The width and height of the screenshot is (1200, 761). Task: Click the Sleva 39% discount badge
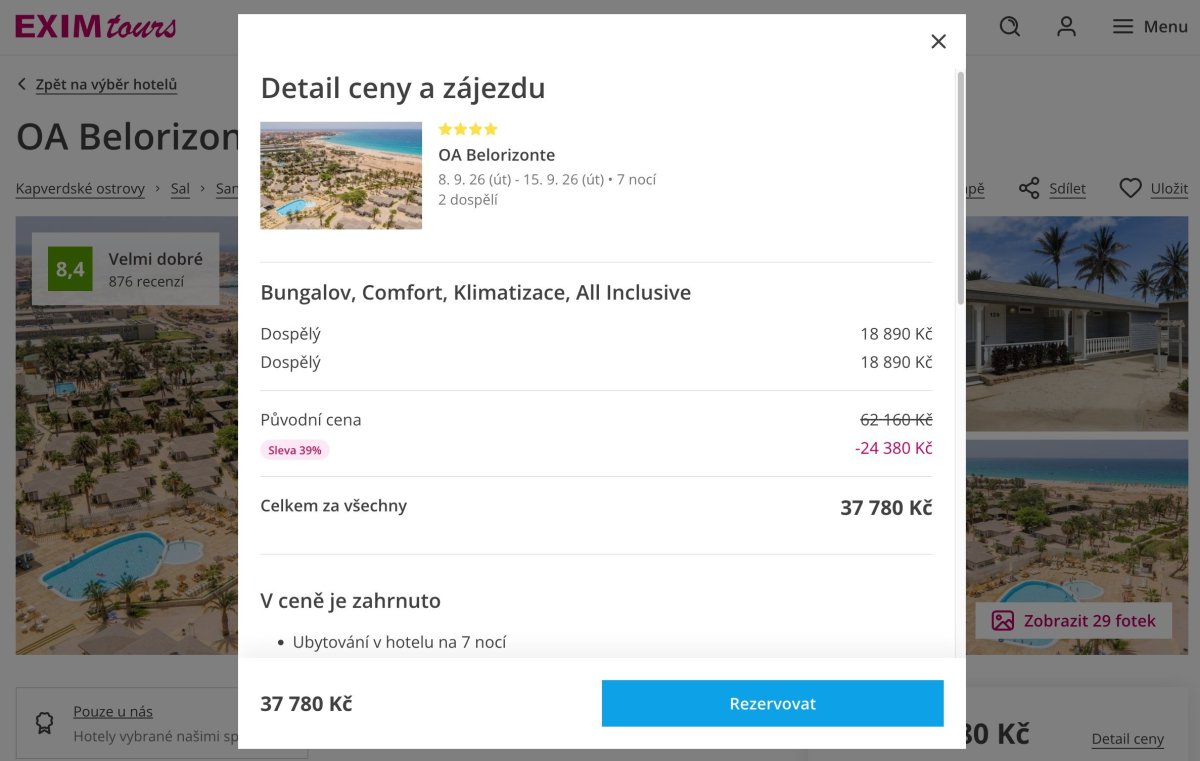point(295,450)
